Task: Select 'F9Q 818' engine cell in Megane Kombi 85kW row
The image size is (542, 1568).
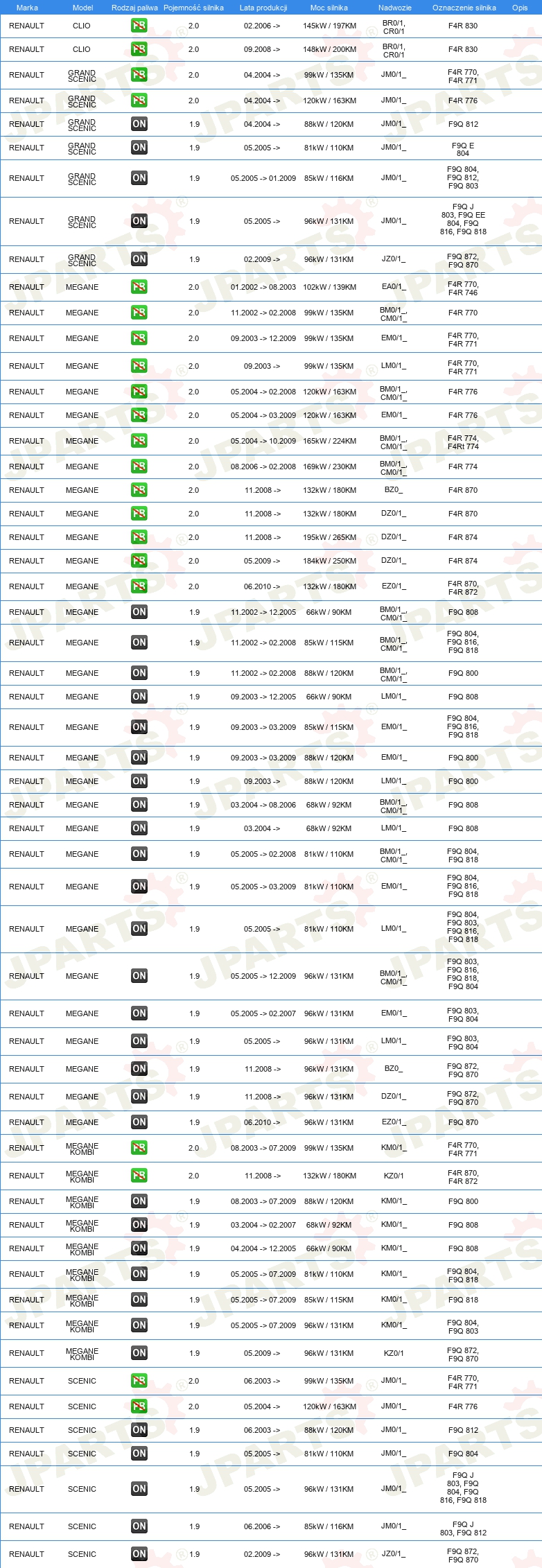Action: pos(463,1300)
